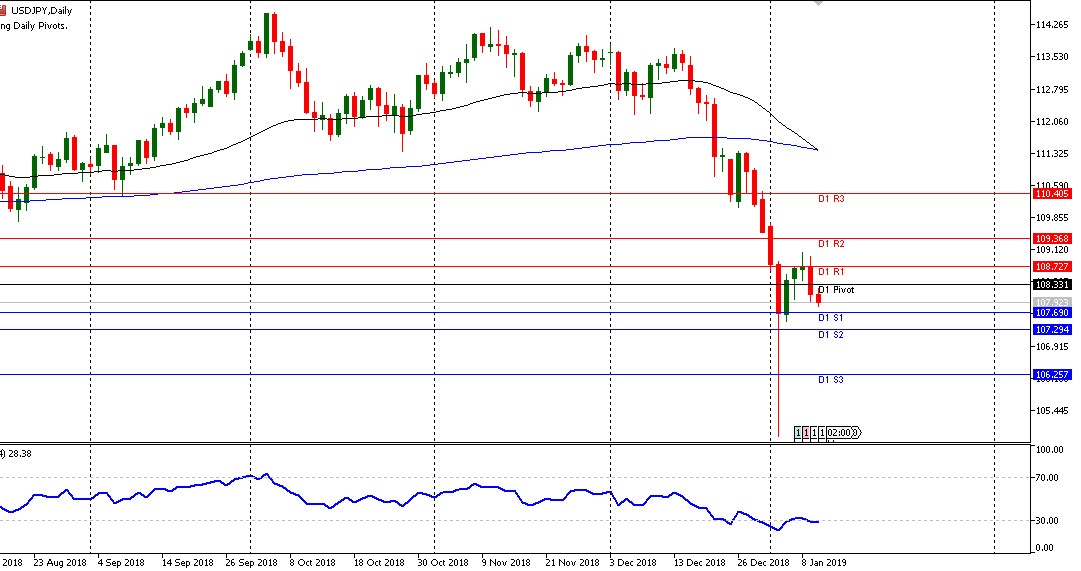Click the 02:00 event time flag

(839, 432)
